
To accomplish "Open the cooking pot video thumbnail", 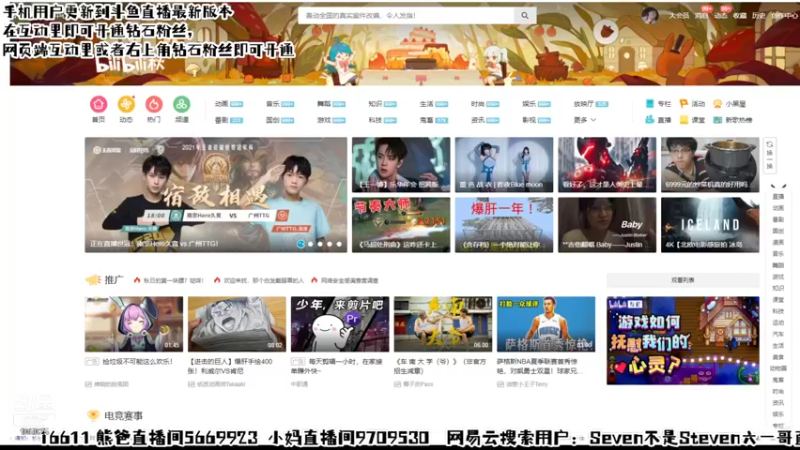I will [x=710, y=165].
